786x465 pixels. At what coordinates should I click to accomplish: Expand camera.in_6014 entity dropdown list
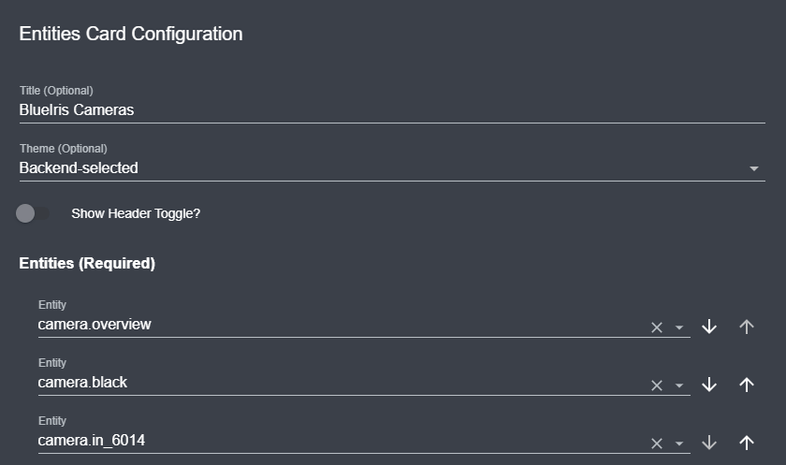click(679, 444)
